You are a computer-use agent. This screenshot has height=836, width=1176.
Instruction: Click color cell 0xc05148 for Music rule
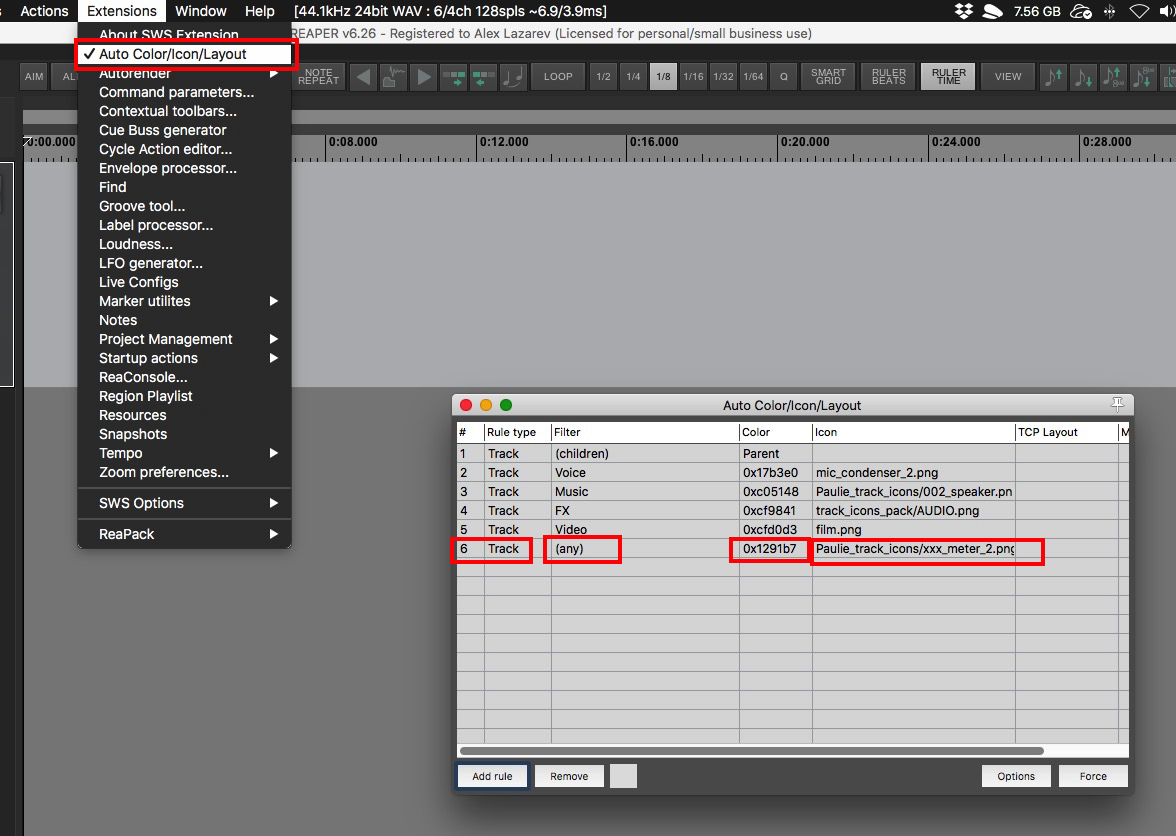tap(776, 492)
